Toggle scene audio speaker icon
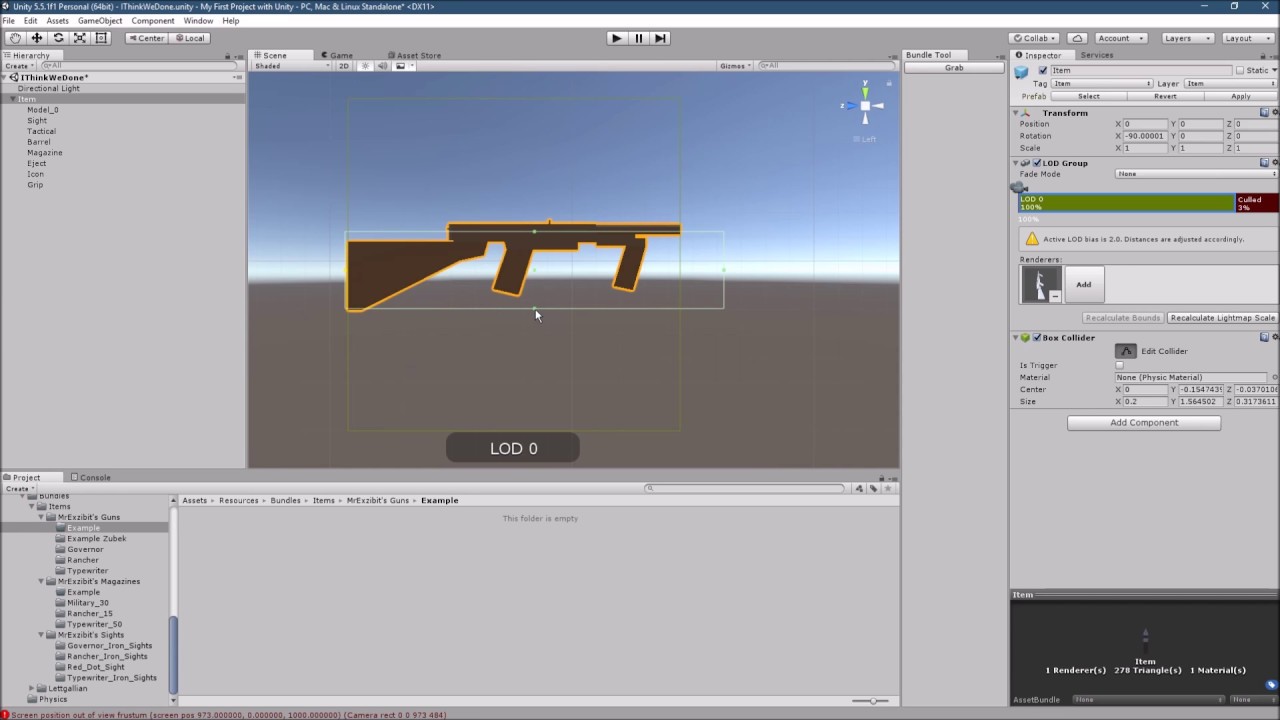This screenshot has width=1280, height=720. [382, 66]
